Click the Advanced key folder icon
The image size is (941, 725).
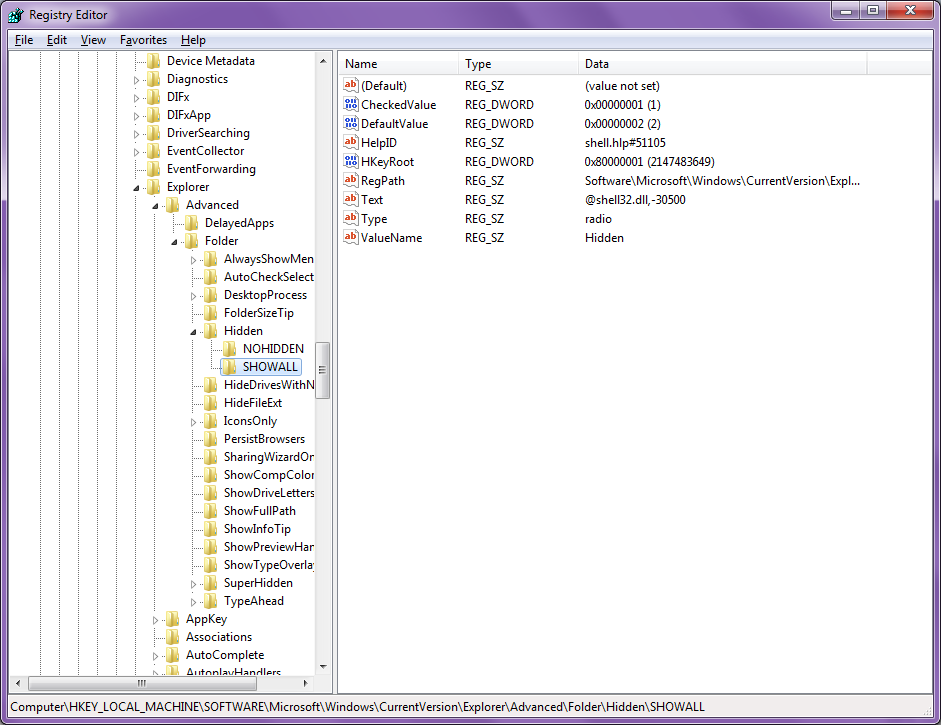pos(172,205)
